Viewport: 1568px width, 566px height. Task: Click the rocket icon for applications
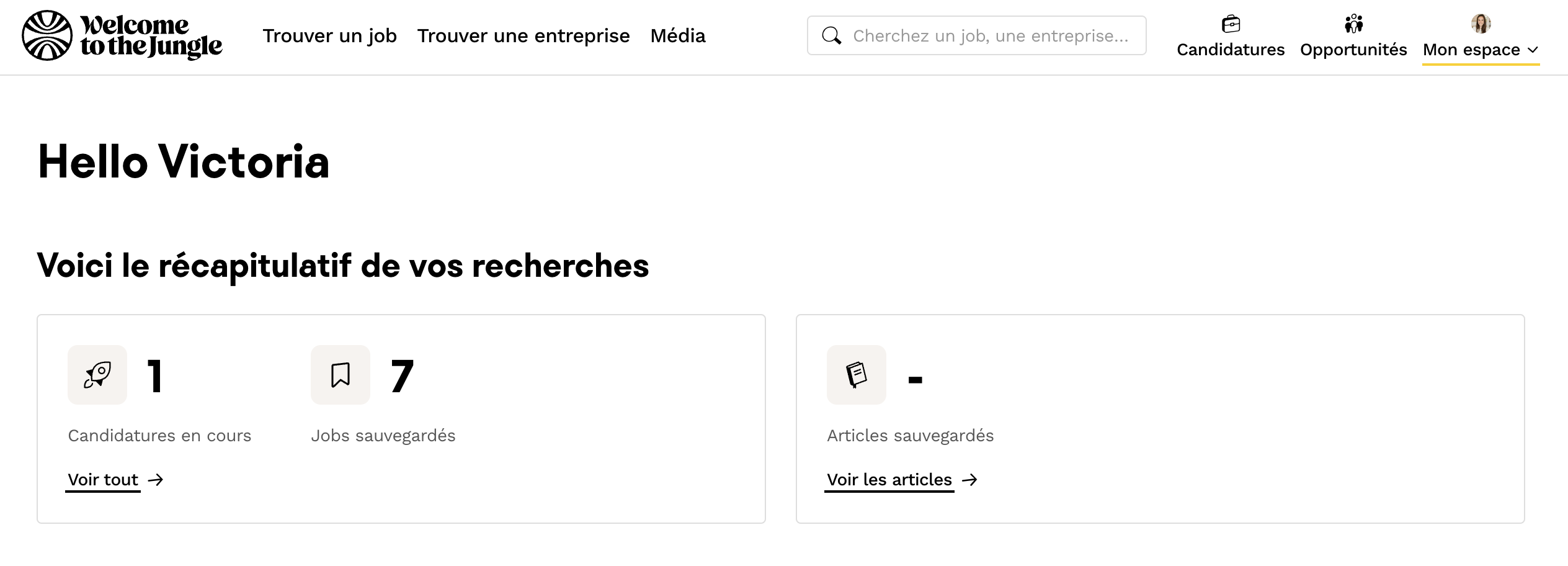click(x=97, y=375)
